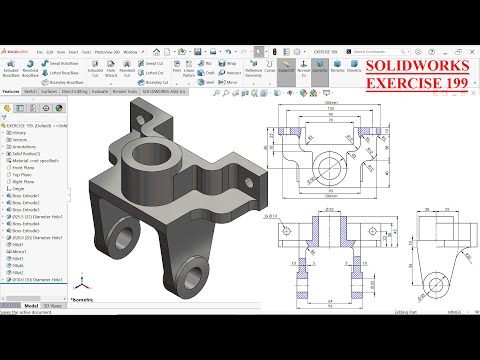Viewport: 480px width, 360px height.
Task: Switch to the Surfaces tab
Action: coord(49,91)
